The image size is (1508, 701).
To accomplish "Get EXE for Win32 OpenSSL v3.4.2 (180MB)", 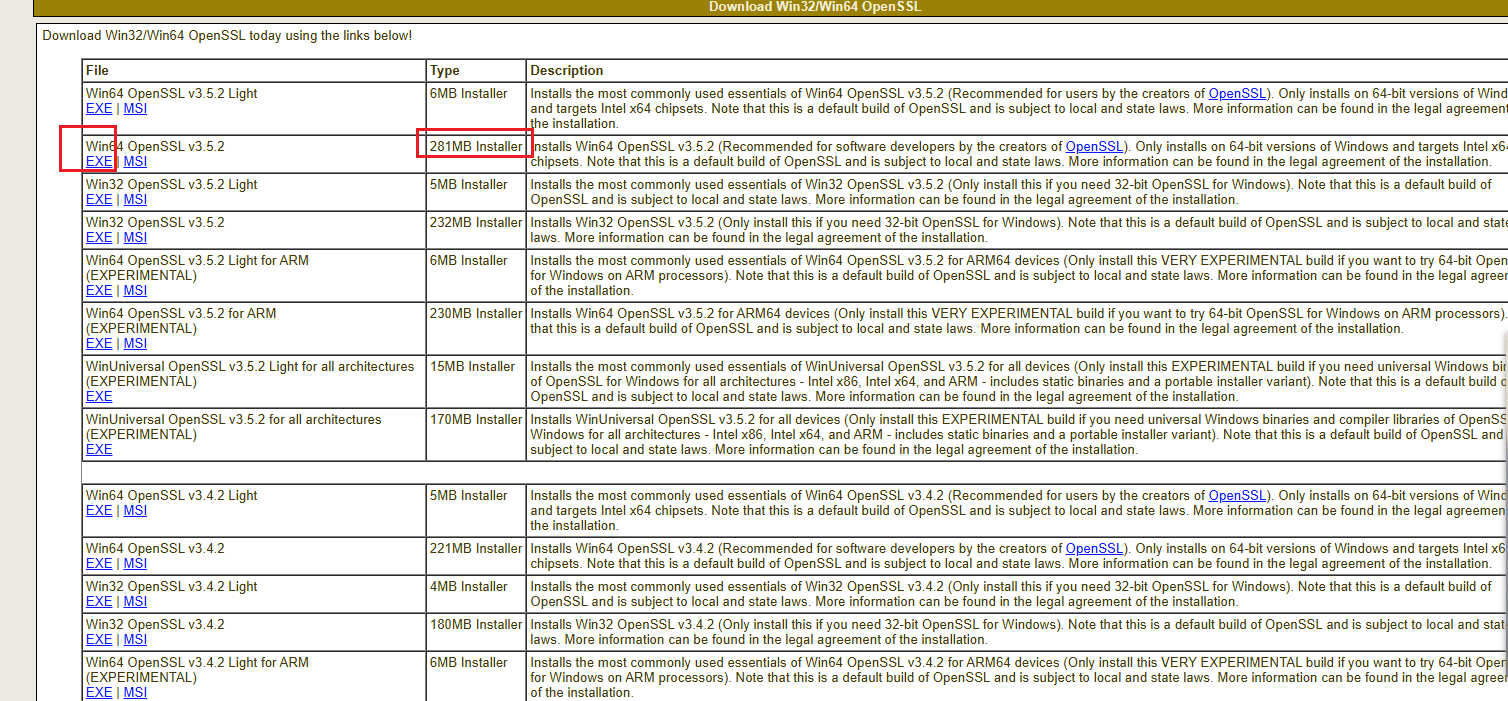I will pos(99,639).
